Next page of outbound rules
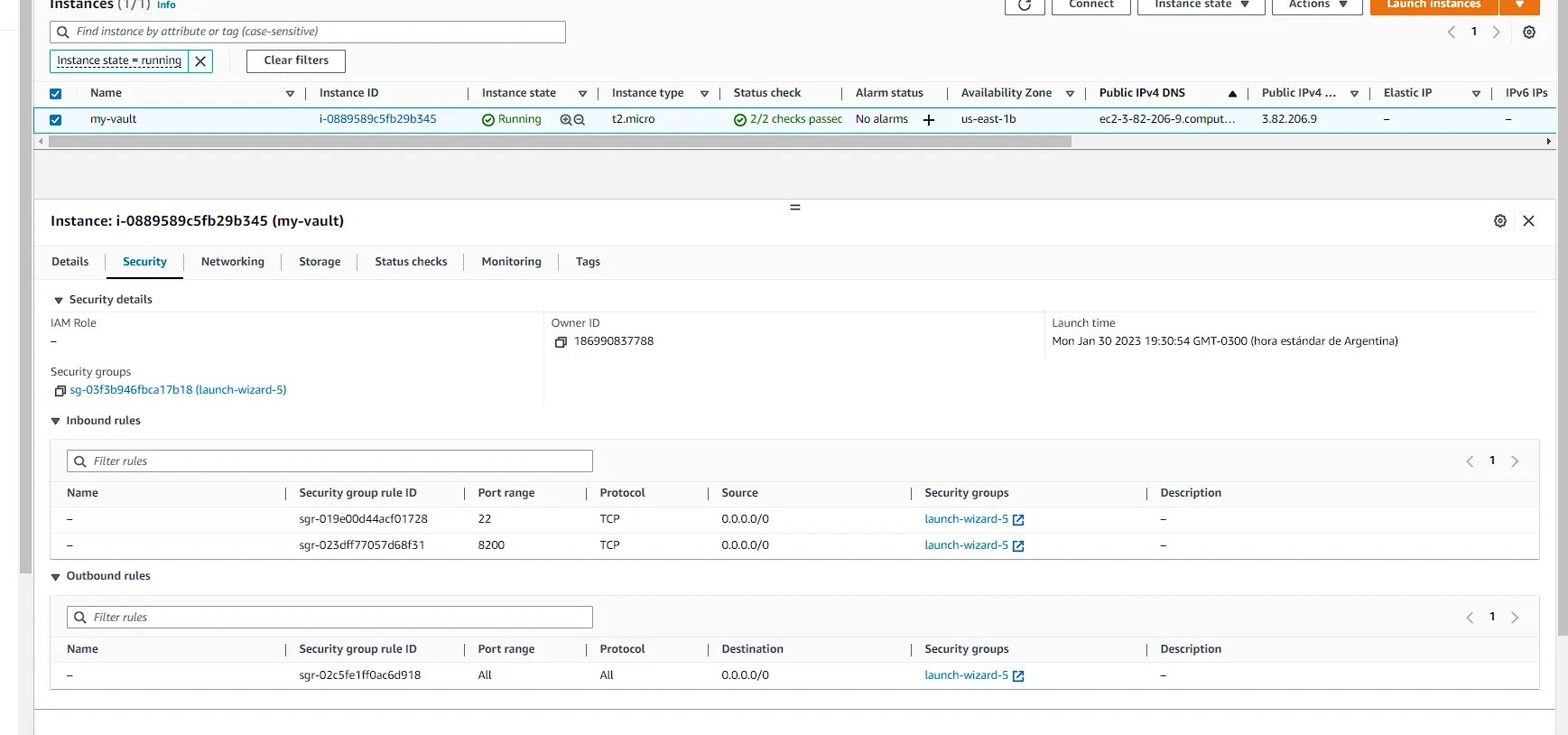 (1515, 618)
